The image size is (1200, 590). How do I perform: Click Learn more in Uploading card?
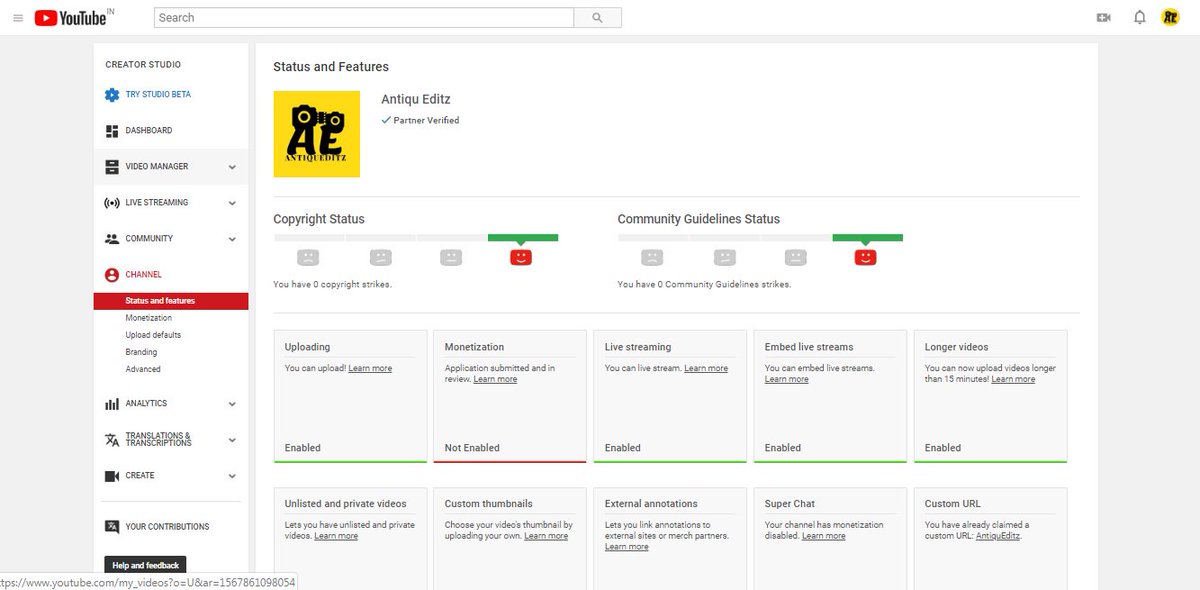tap(370, 369)
